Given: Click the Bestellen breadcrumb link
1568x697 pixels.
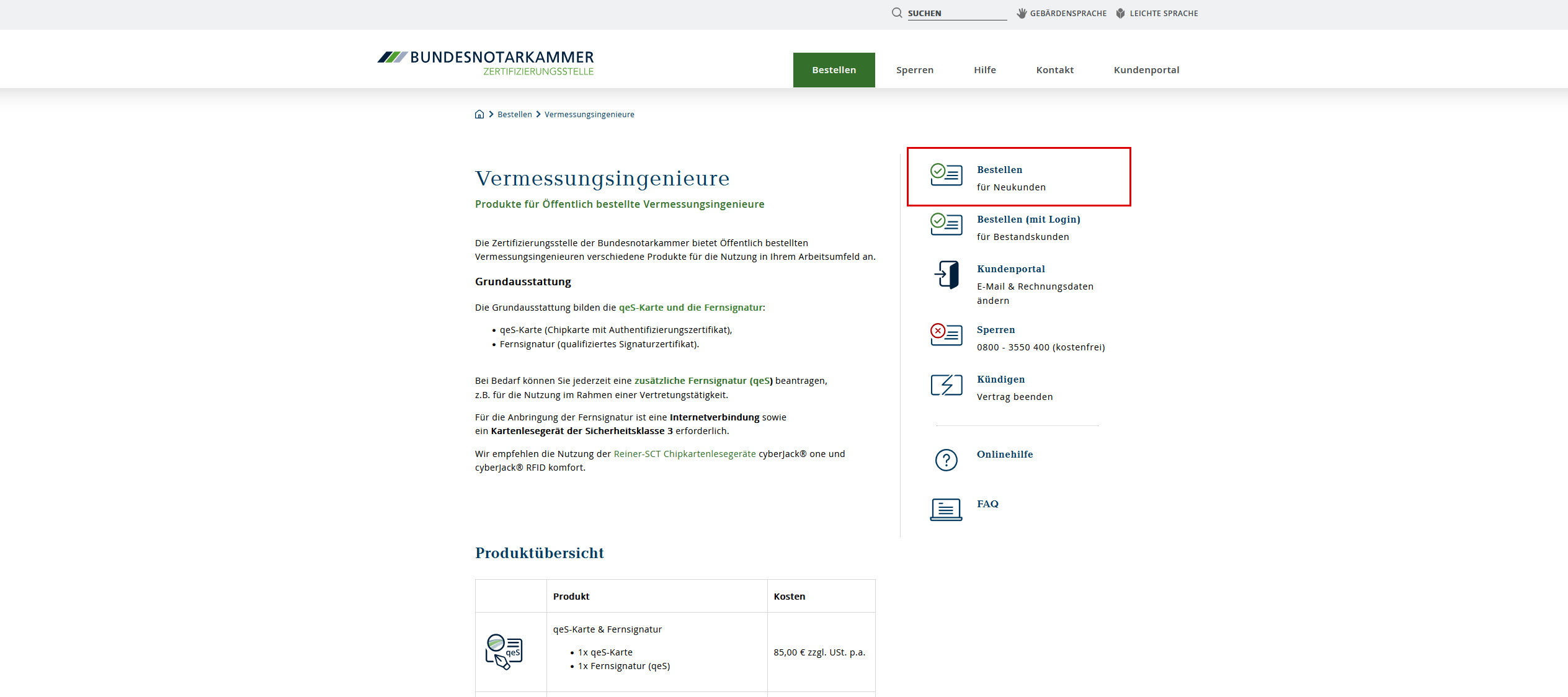Looking at the screenshot, I should coord(514,115).
